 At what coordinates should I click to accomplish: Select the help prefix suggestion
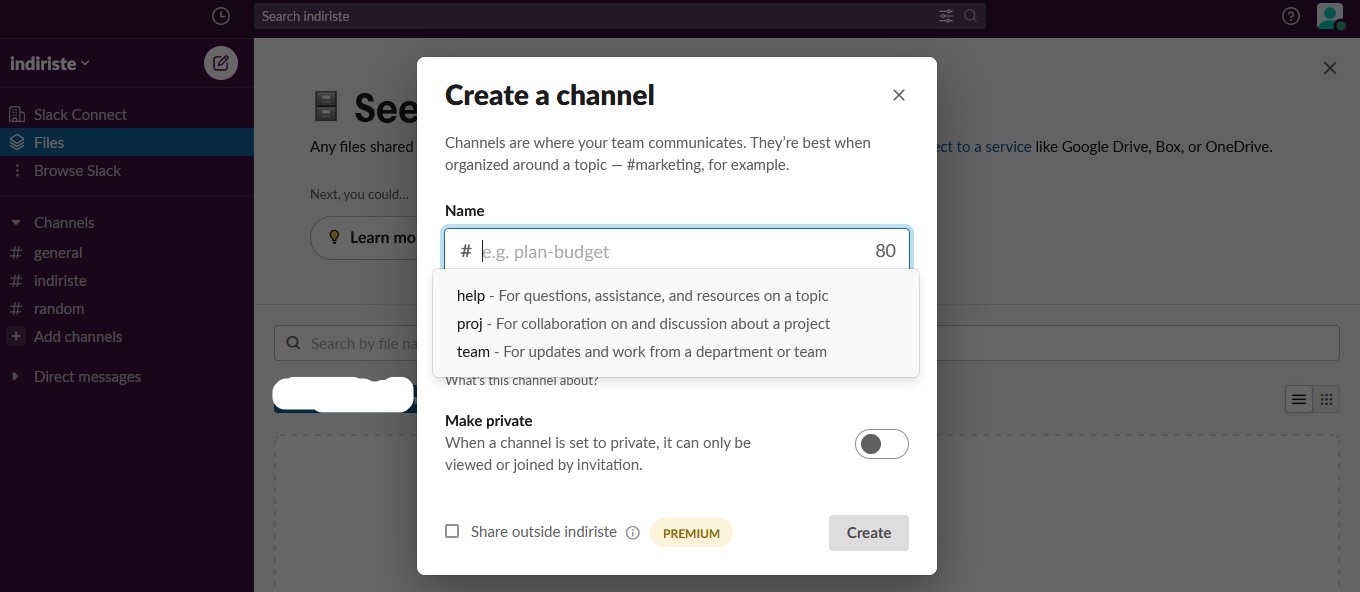pyautogui.click(x=676, y=295)
